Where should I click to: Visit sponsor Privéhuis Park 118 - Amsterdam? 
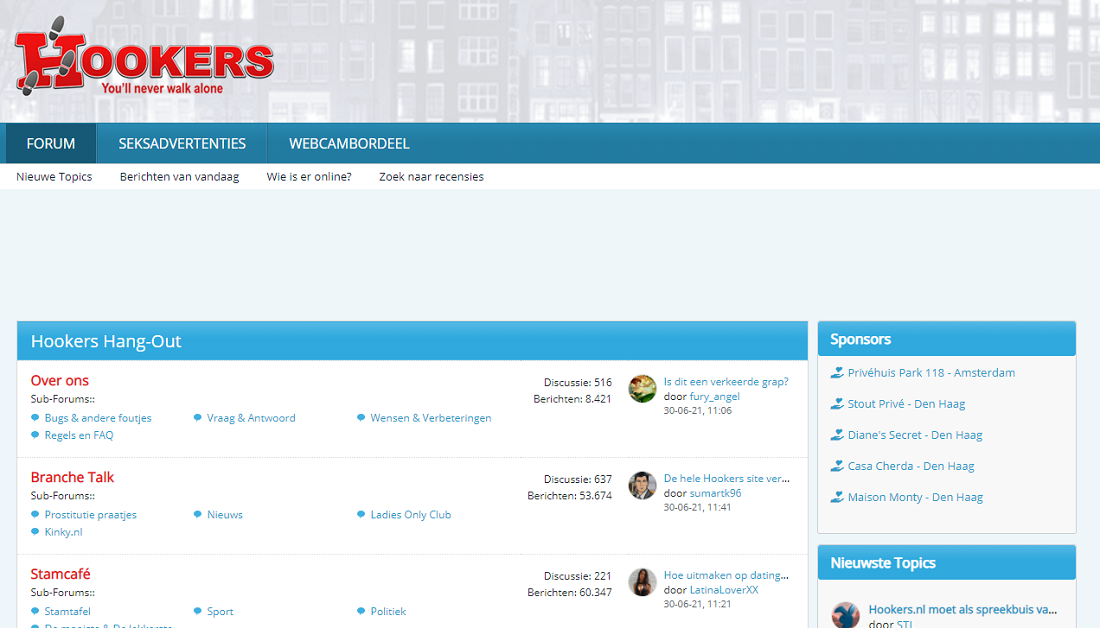931,373
